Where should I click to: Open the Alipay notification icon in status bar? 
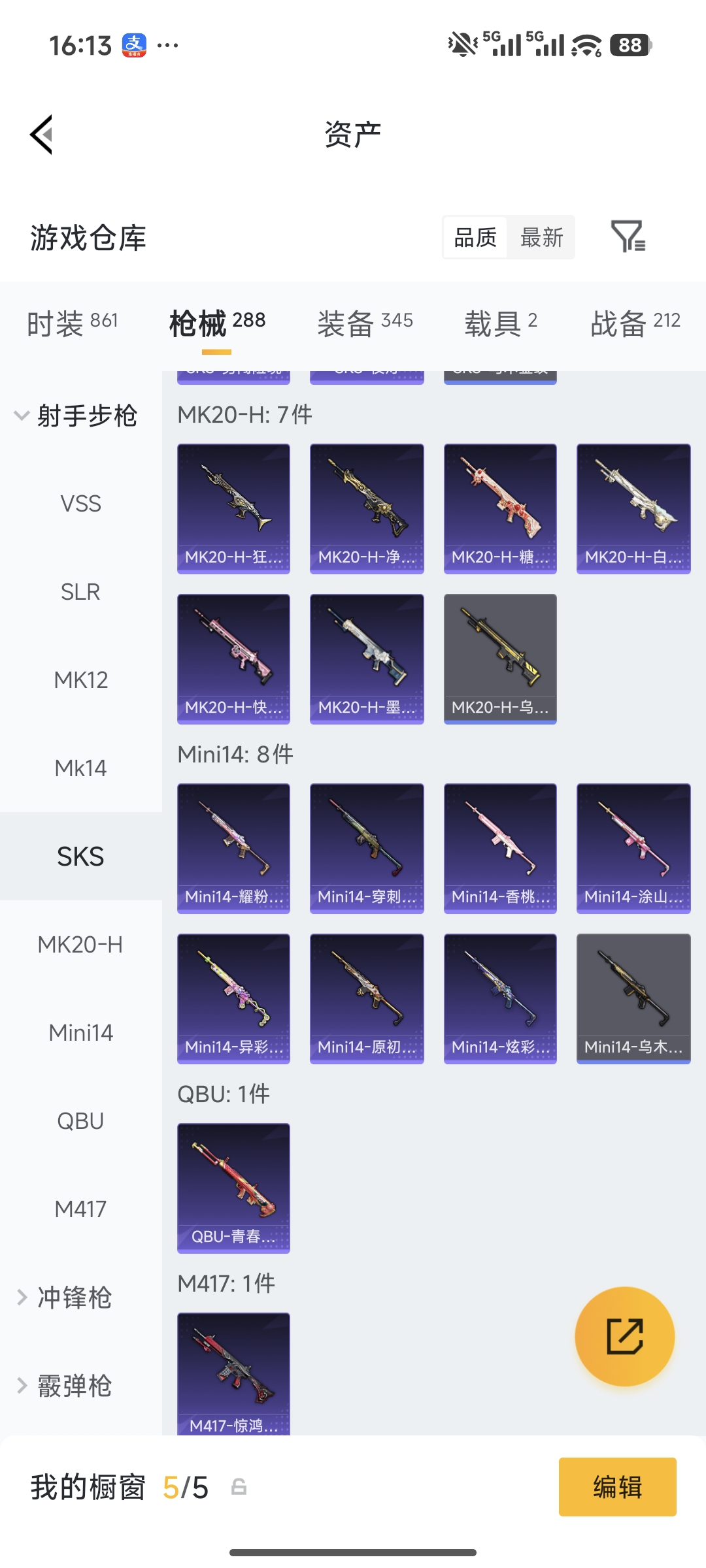coord(134,46)
